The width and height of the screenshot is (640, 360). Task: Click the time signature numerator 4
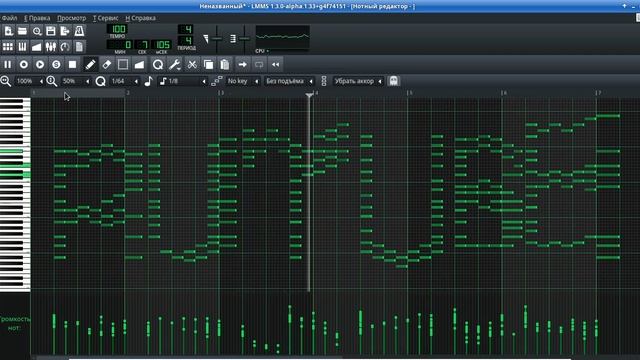coord(186,29)
